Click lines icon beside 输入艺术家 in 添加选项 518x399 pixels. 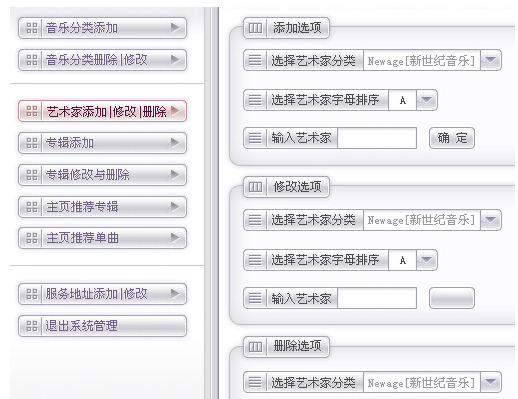click(255, 138)
